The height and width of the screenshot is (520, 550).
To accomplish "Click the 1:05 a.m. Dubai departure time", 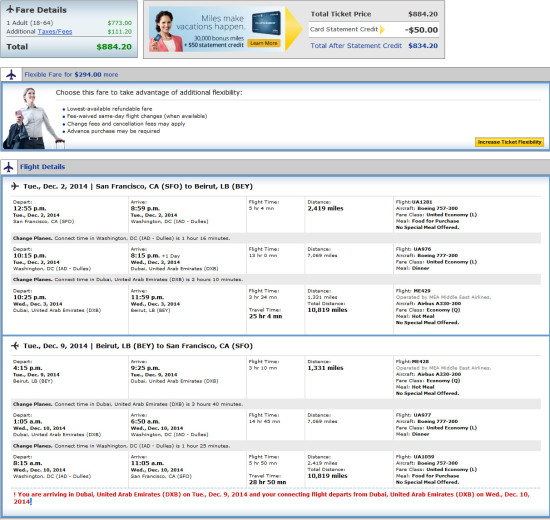I will (28, 422).
